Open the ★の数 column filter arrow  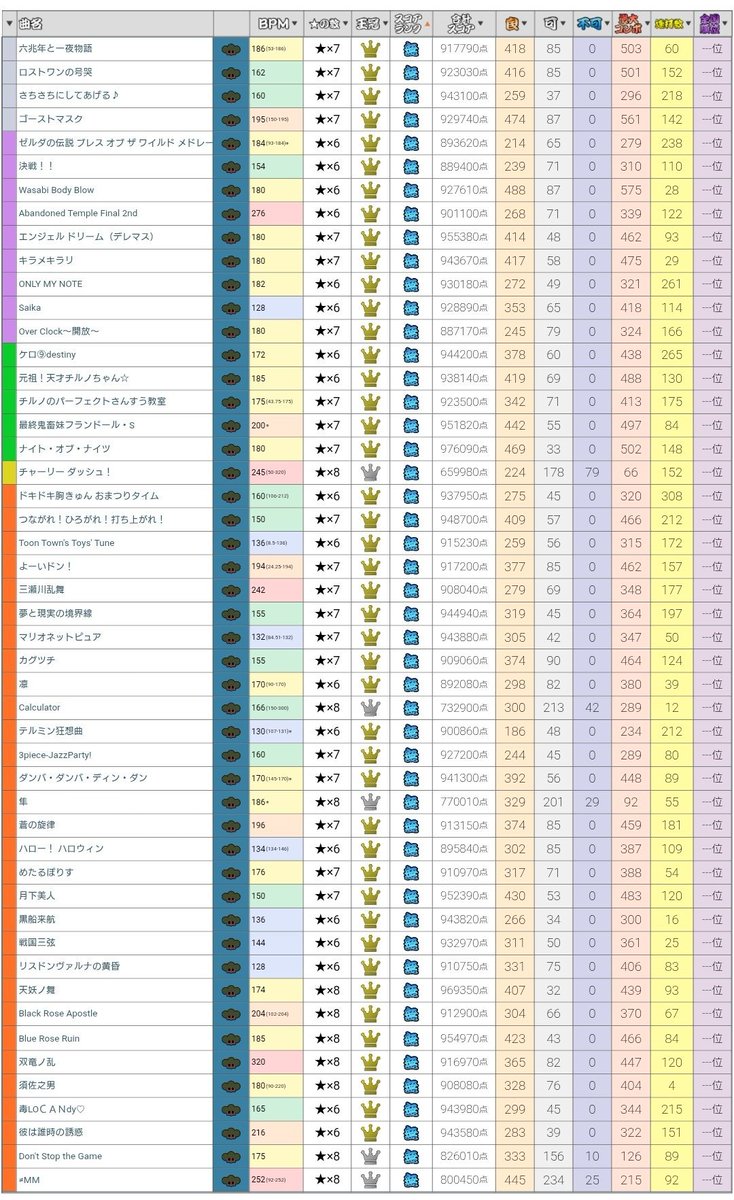pyautogui.click(x=345, y=23)
